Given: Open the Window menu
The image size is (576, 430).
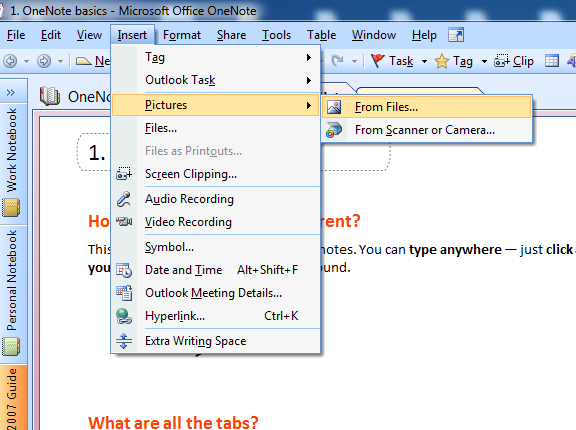Looking at the screenshot, I should coord(374,35).
